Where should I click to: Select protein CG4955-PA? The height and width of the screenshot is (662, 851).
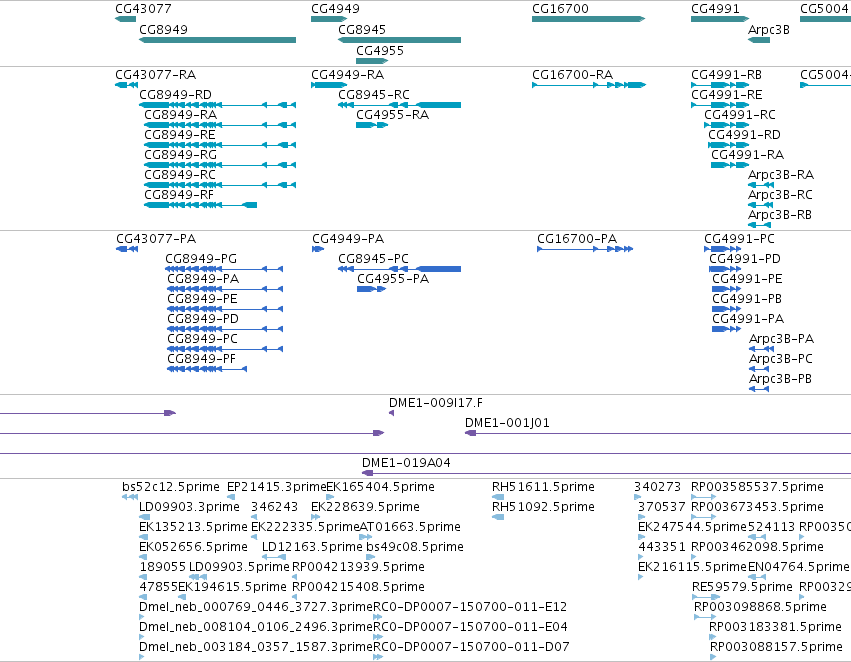point(393,279)
